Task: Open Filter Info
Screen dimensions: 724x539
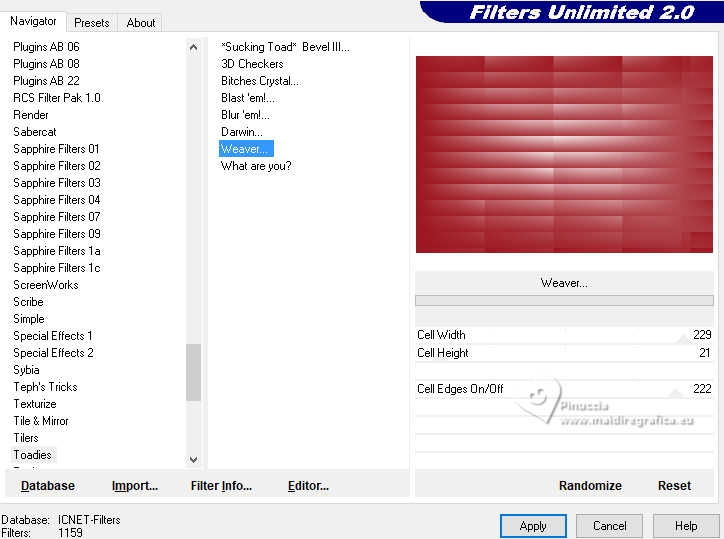Action: pyautogui.click(x=221, y=486)
